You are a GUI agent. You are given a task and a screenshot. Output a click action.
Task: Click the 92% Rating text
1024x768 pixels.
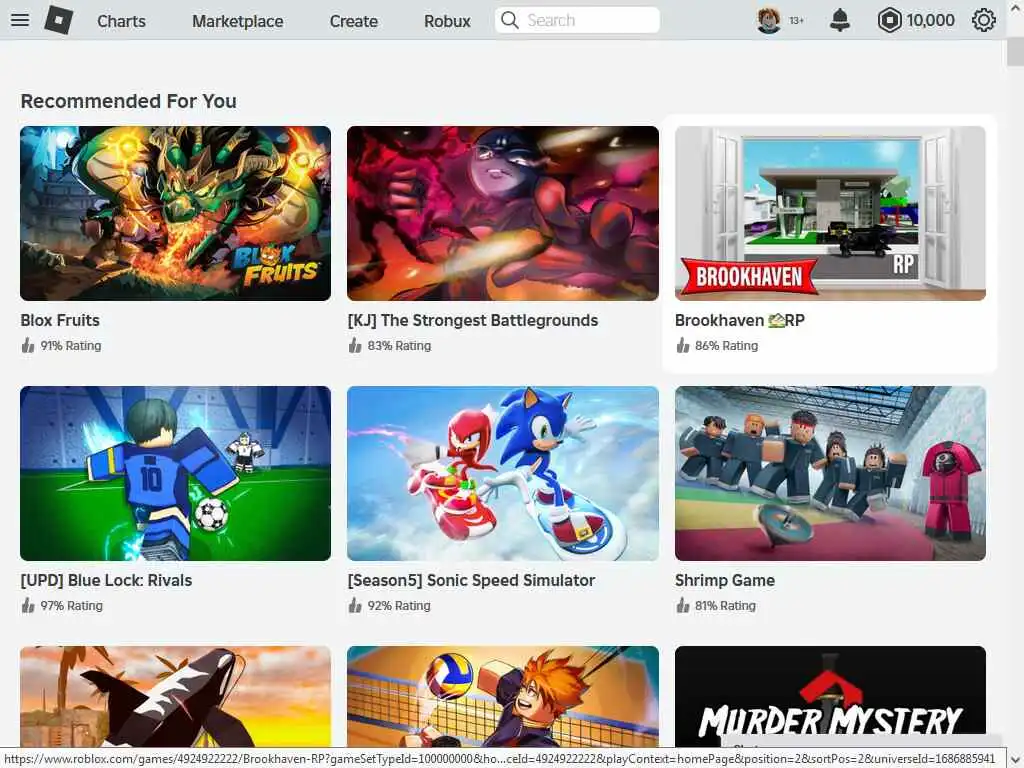399,605
